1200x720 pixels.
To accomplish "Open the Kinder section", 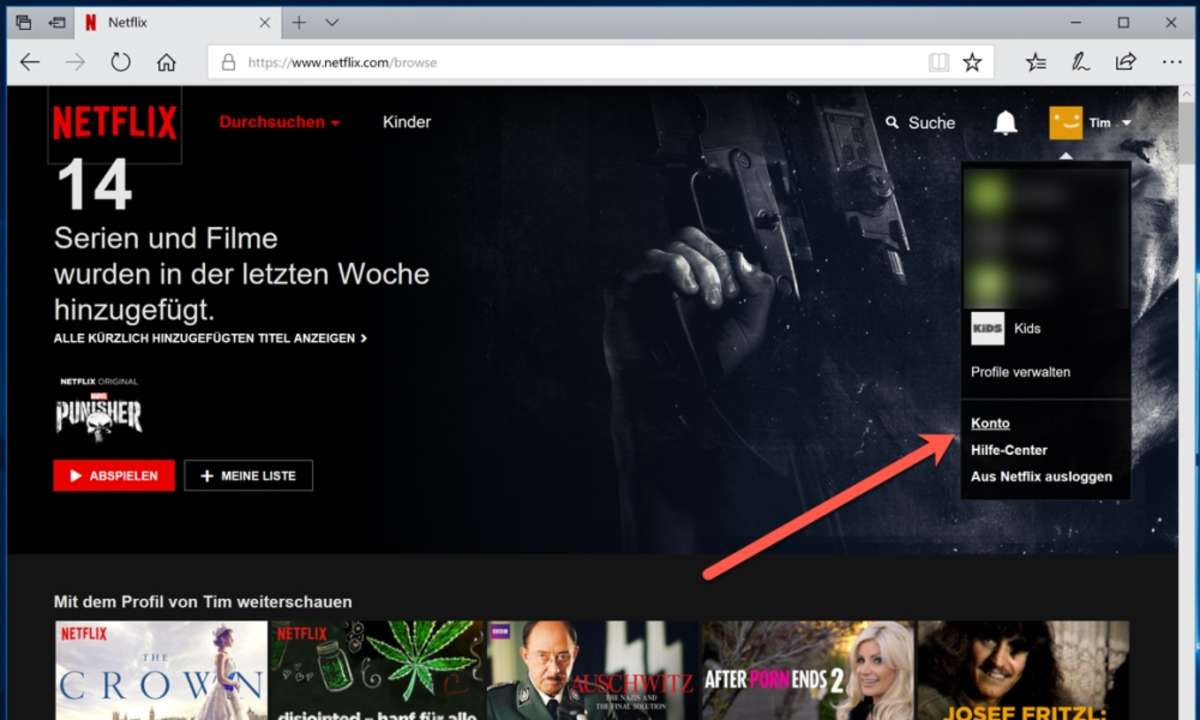I will click(x=407, y=122).
